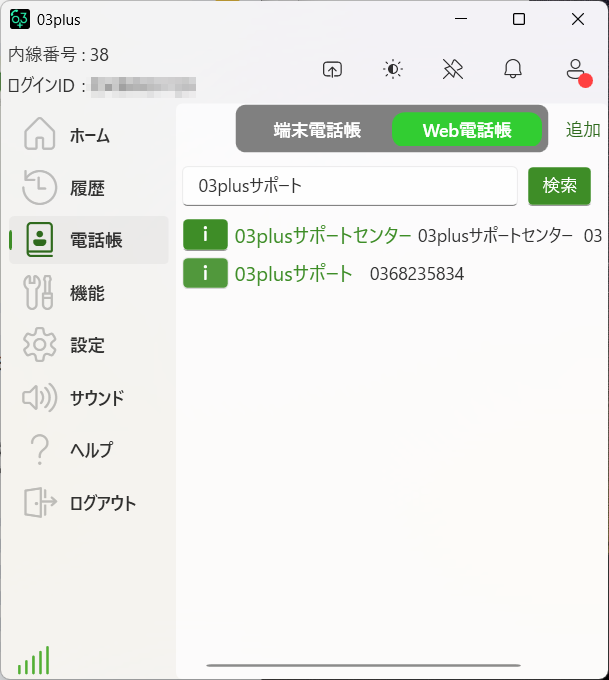The height and width of the screenshot is (680, 609).
Task: Open the ヘルプ question mark icon
Action: pyautogui.click(x=40, y=450)
